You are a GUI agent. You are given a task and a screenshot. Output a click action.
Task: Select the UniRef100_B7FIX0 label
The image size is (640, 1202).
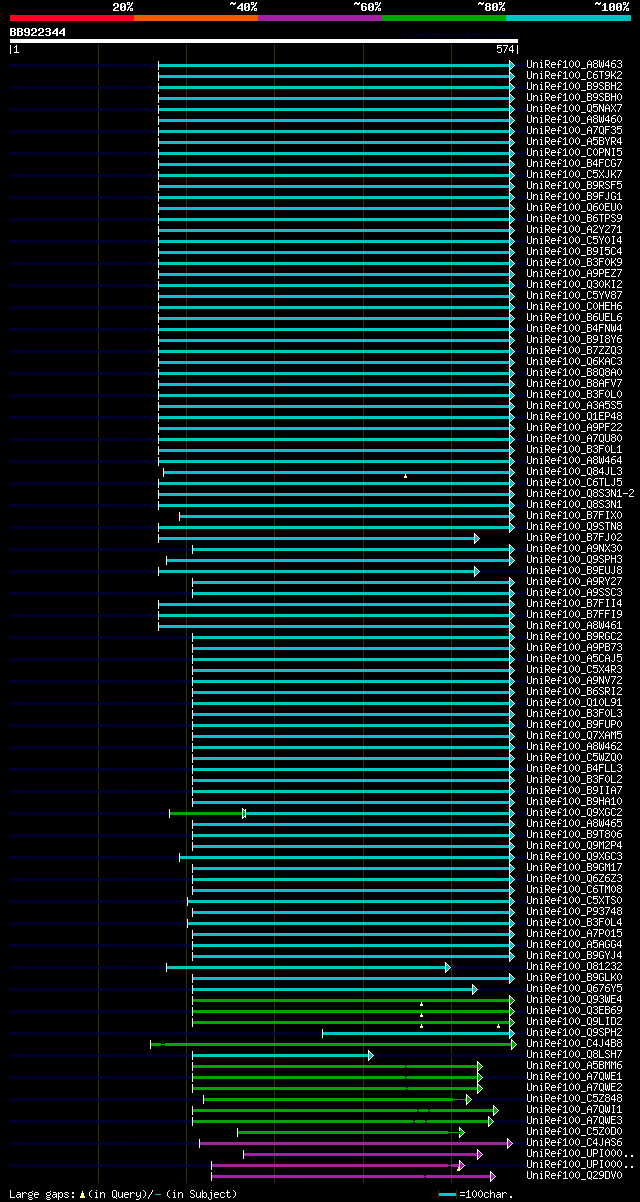(x=574, y=515)
